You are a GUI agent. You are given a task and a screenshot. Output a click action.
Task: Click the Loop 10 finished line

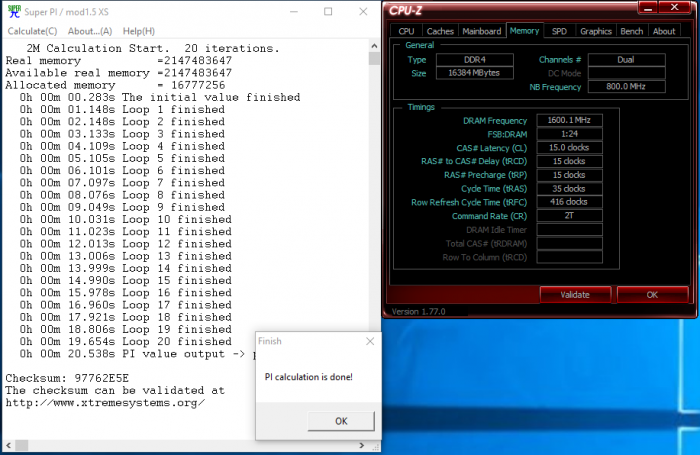pos(125,219)
